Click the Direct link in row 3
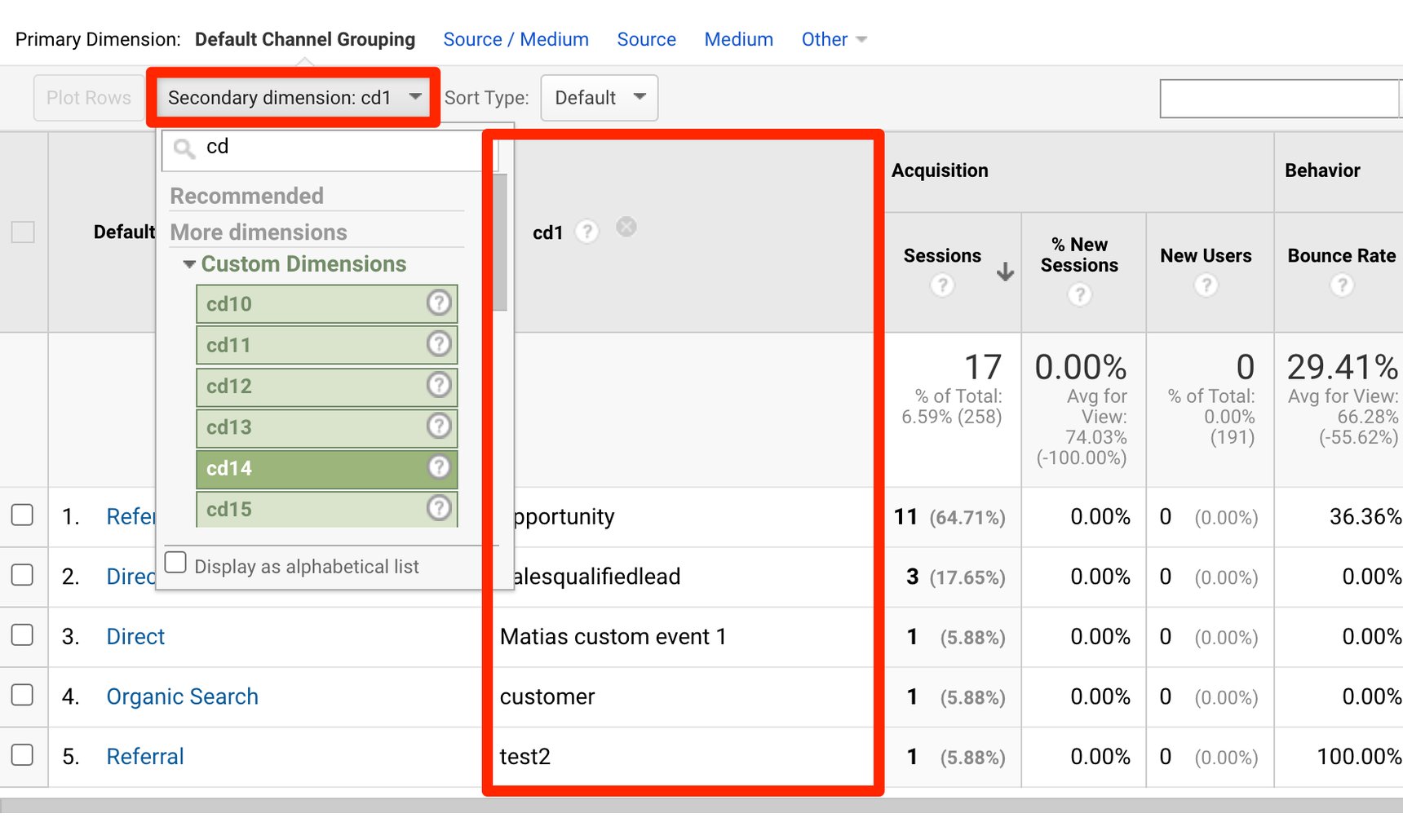 (x=135, y=636)
